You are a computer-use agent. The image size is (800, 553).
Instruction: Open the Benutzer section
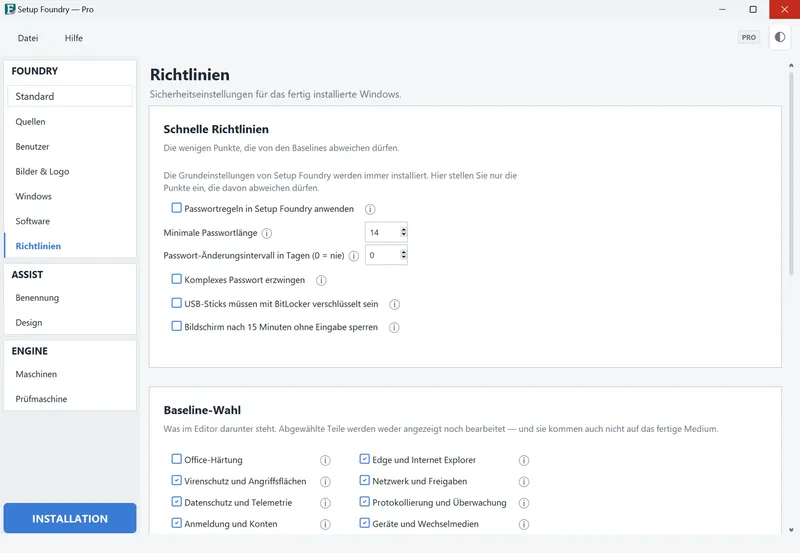(x=70, y=146)
